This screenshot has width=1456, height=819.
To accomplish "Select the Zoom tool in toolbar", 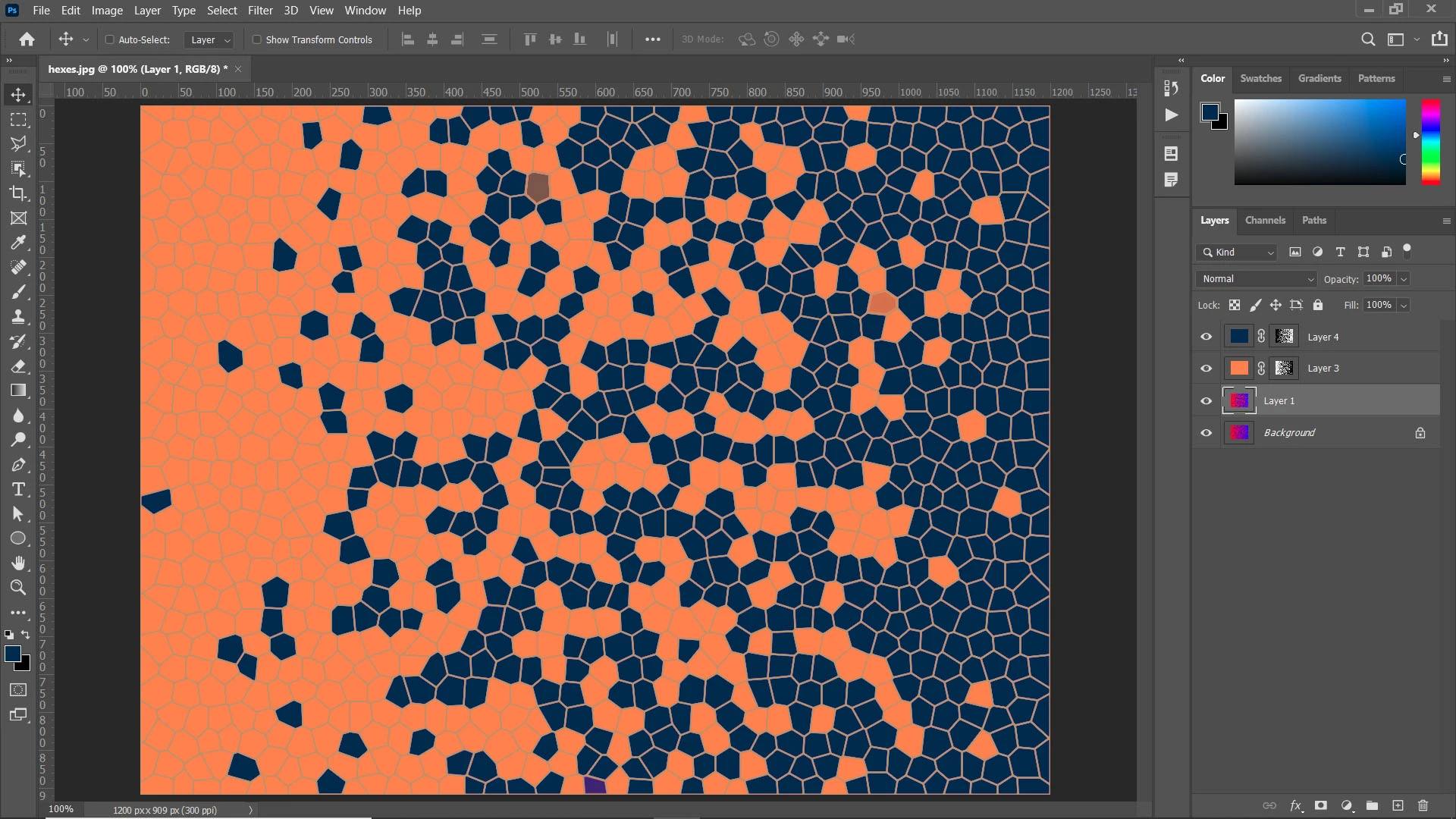I will [x=18, y=588].
